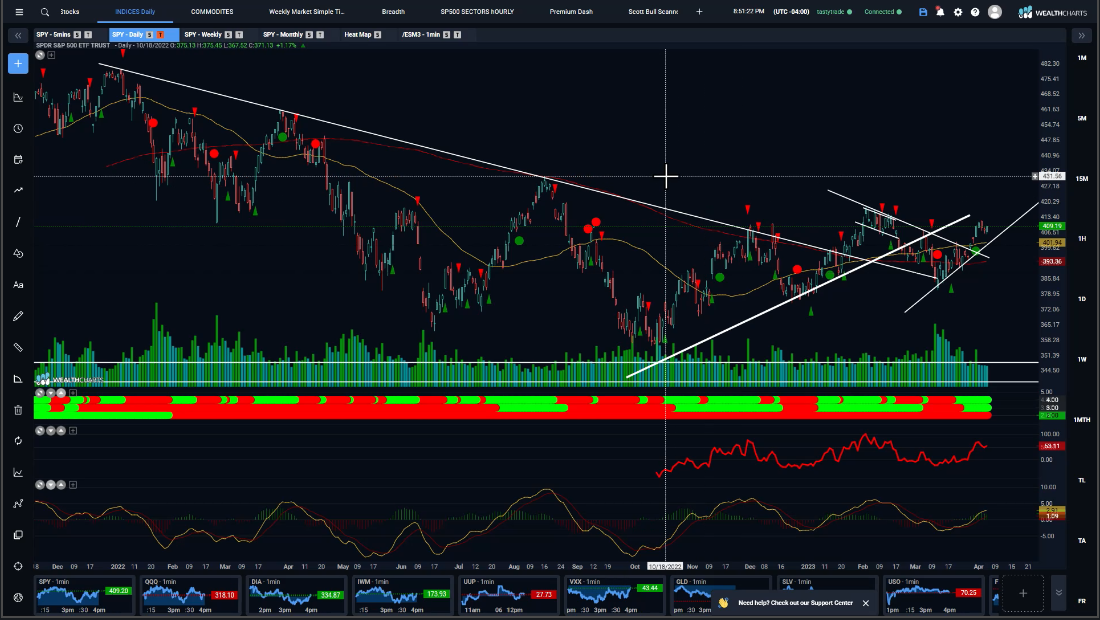
Task: Select the 15M timeframe button
Action: (1082, 178)
